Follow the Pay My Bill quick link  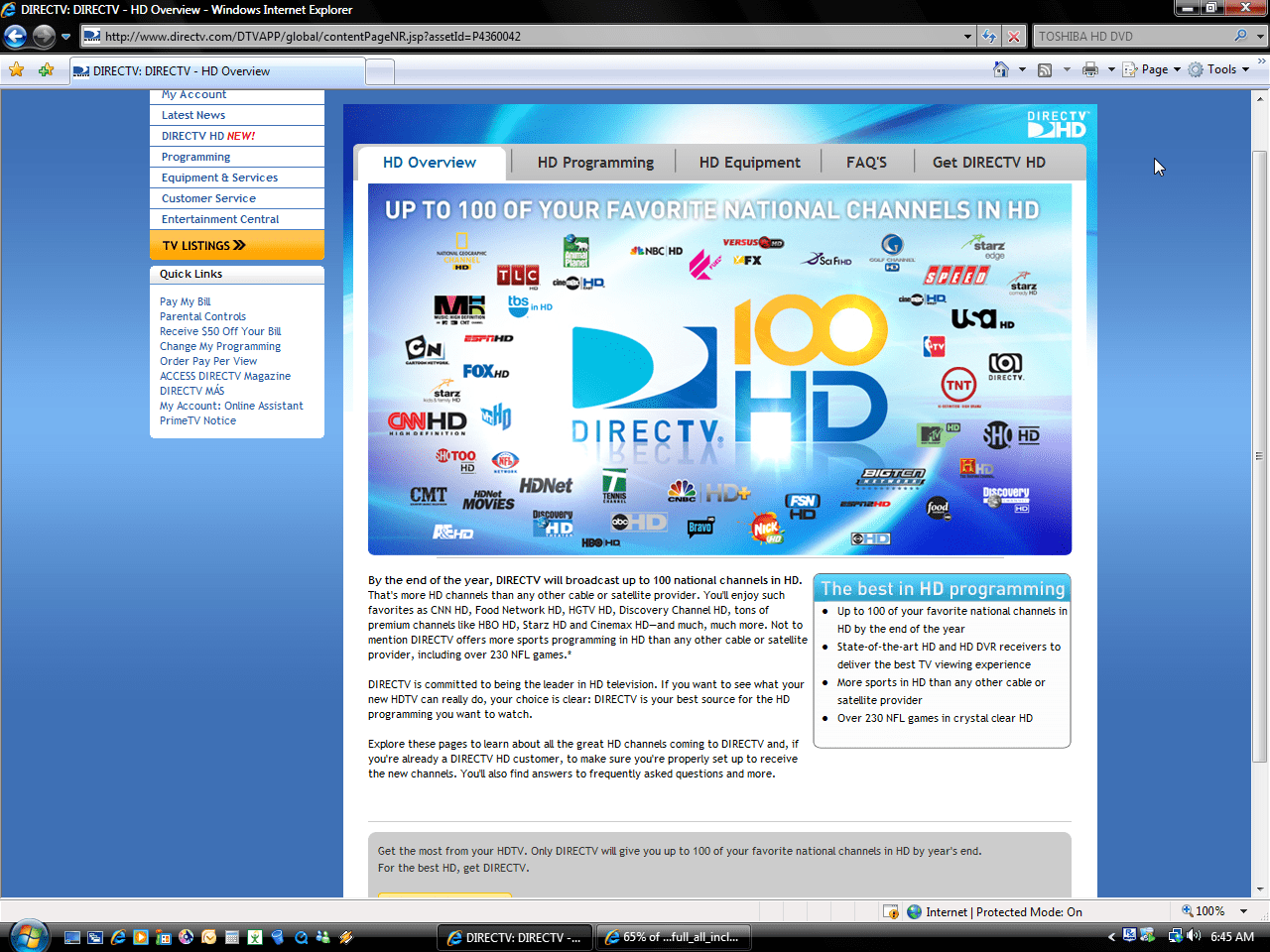coord(186,301)
